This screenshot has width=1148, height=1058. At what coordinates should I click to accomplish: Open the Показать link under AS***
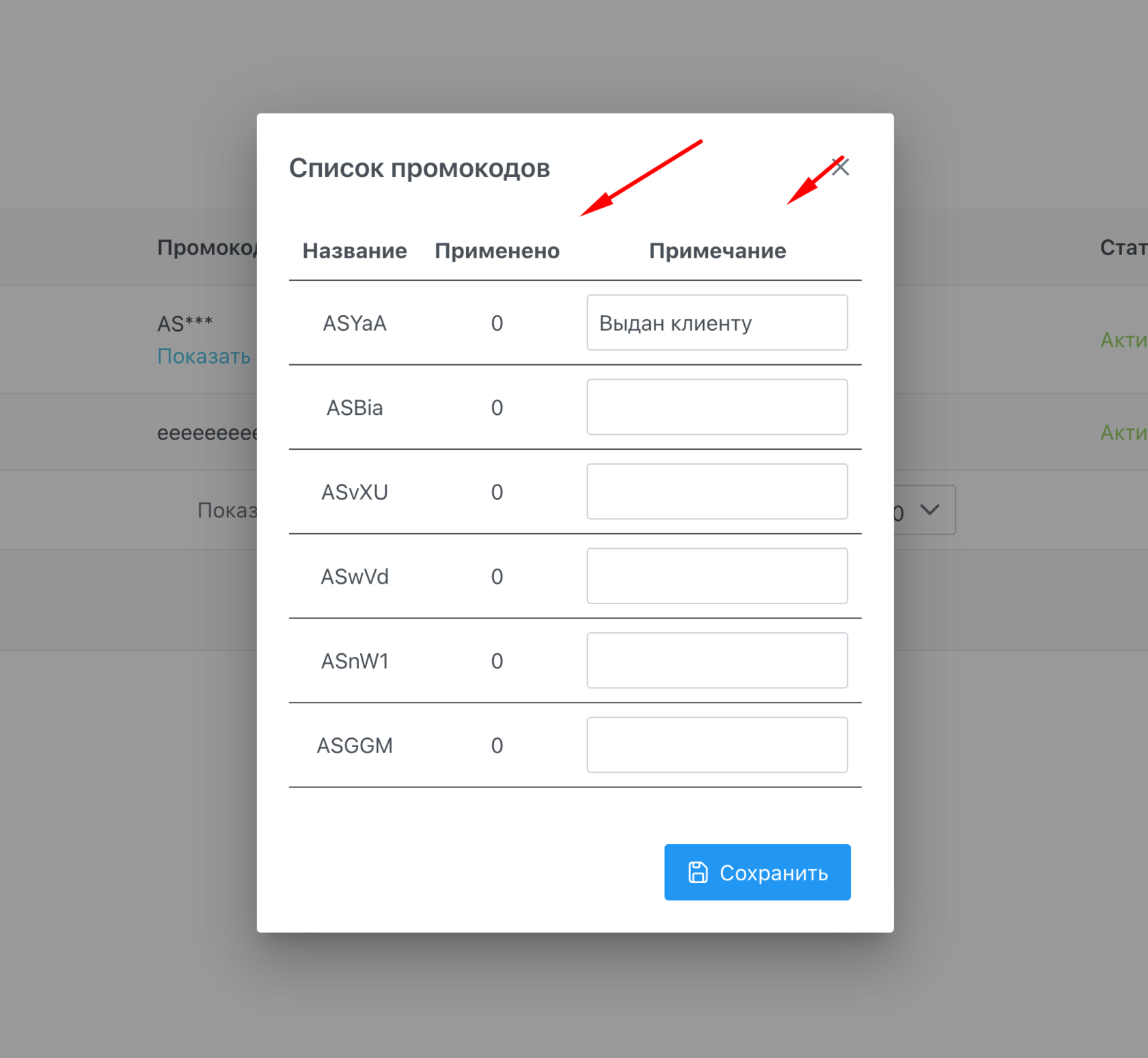point(204,356)
